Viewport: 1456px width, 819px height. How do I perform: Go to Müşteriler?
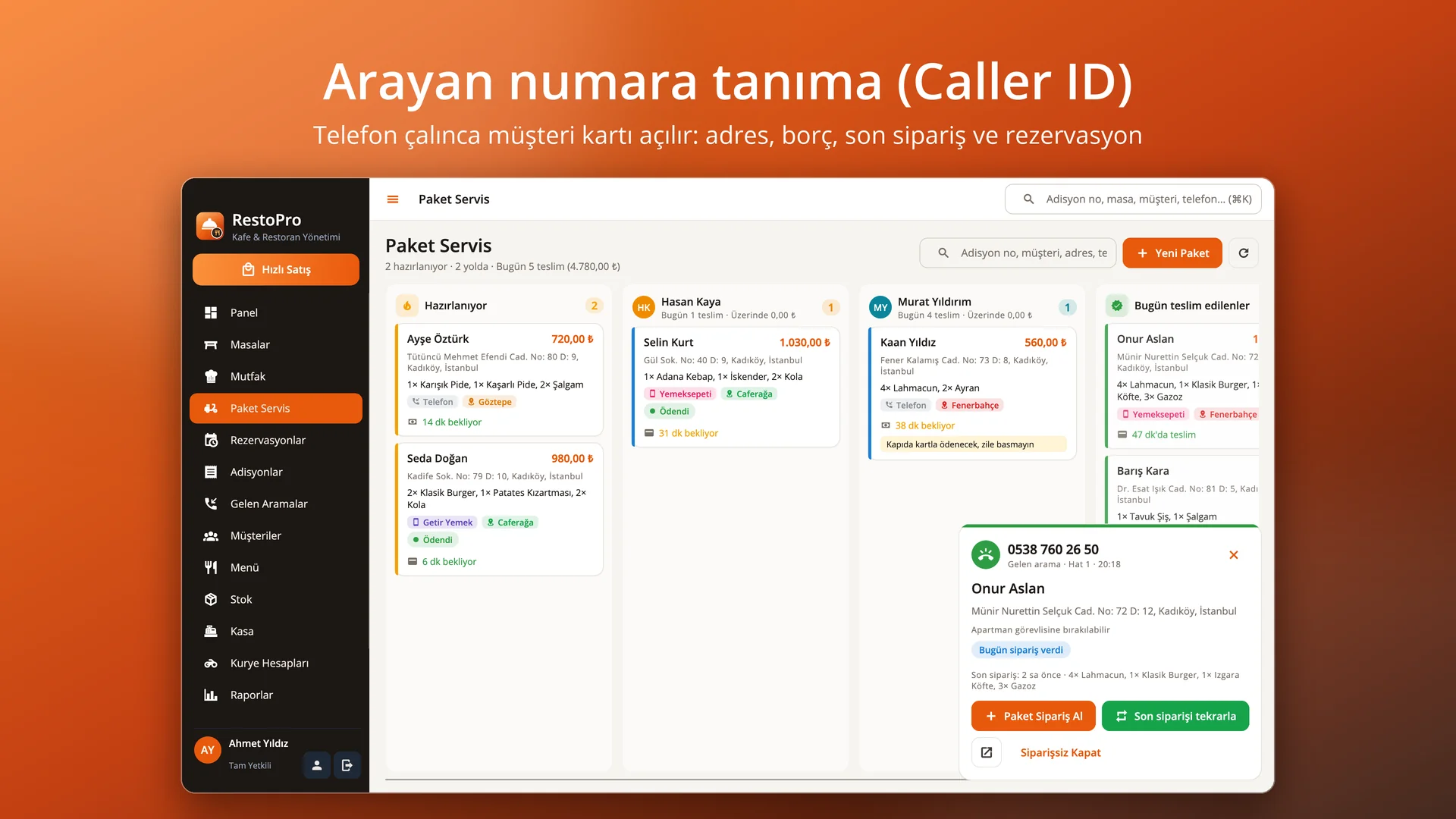276,535
